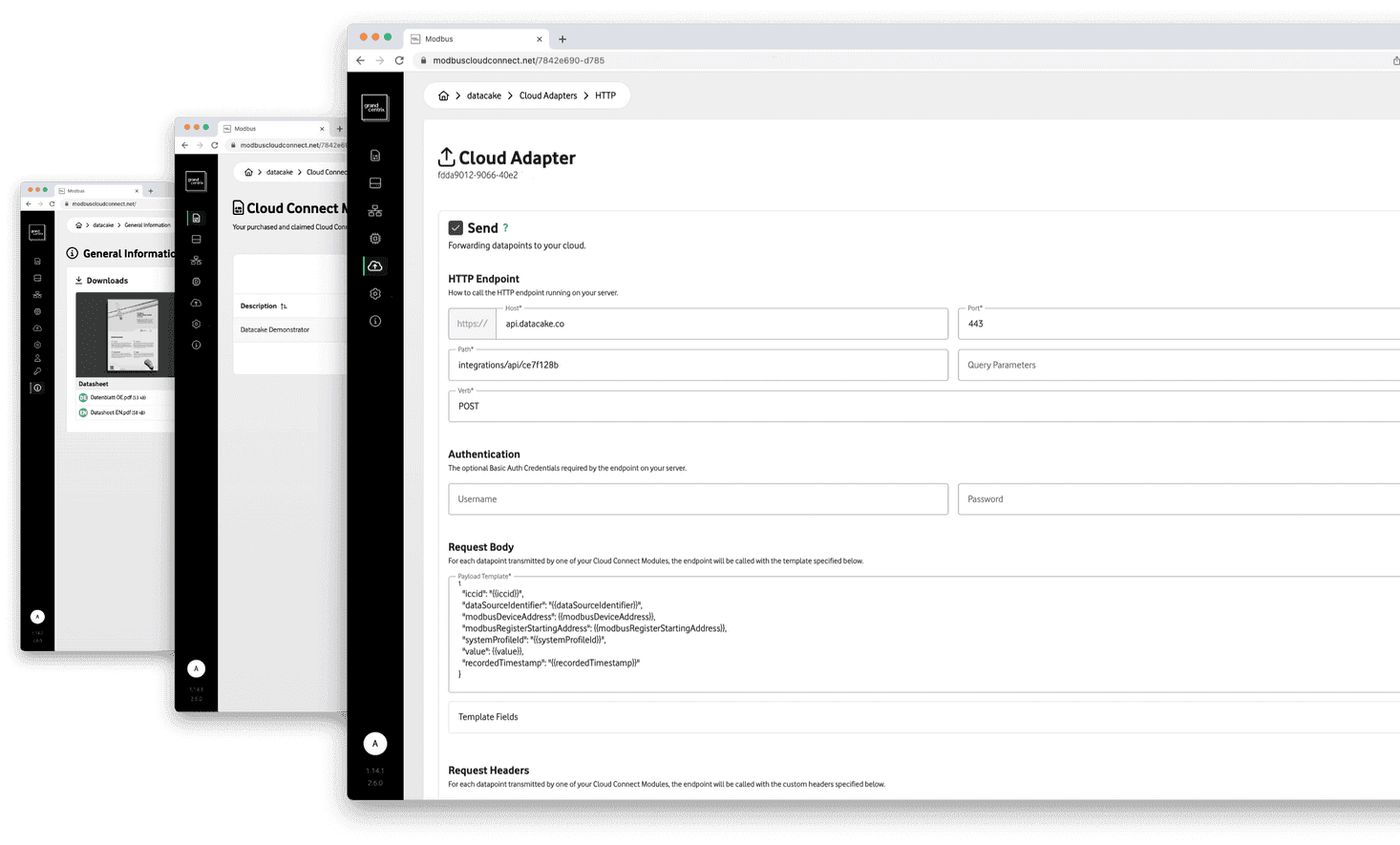1400x845 pixels.
Task: Click the Username field
Action: pyautogui.click(x=698, y=499)
